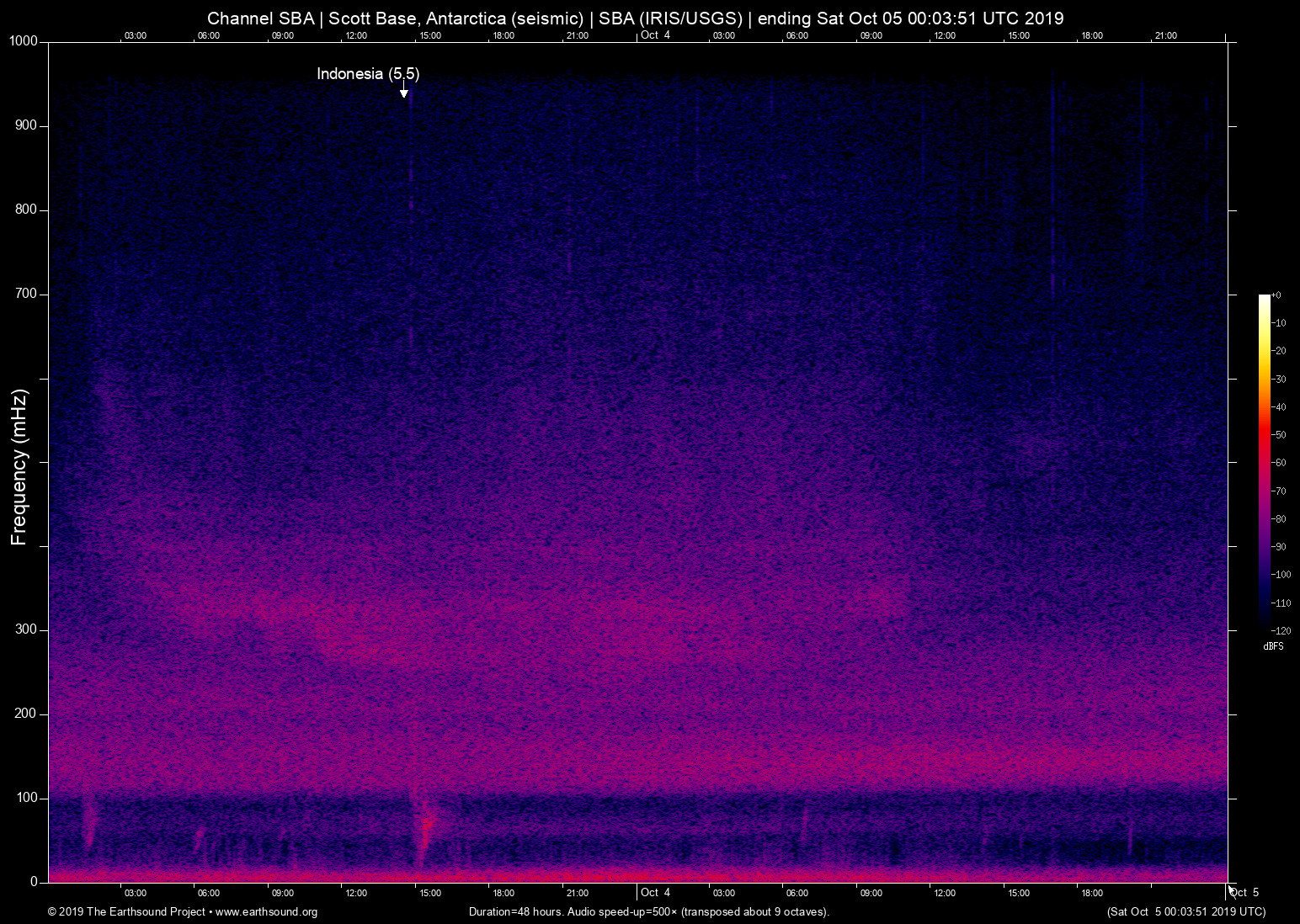Click the Frequency (mHz) axis title
Viewport: 1300px width, 924px height.
click(x=19, y=467)
